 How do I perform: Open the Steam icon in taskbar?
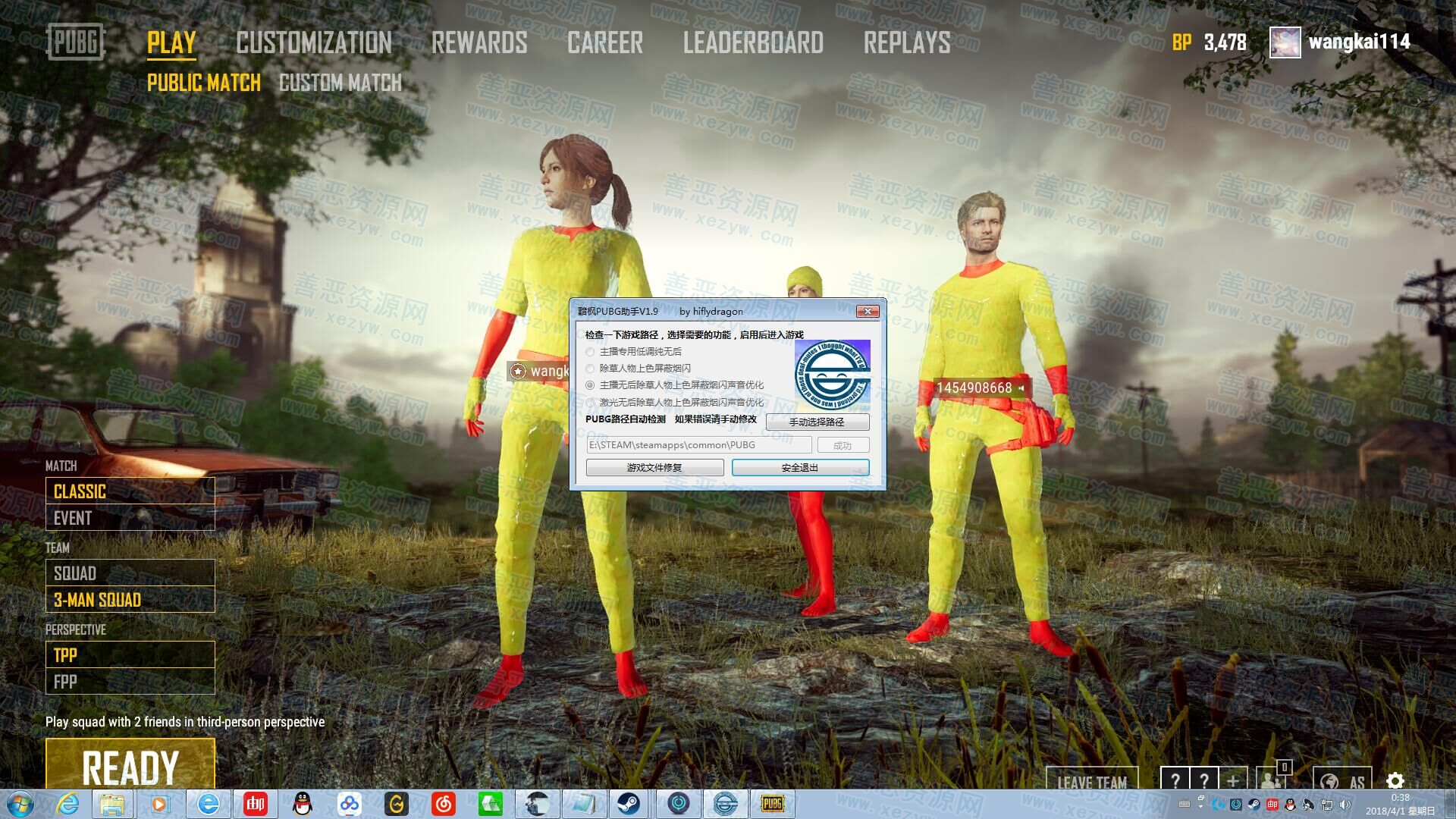629,803
